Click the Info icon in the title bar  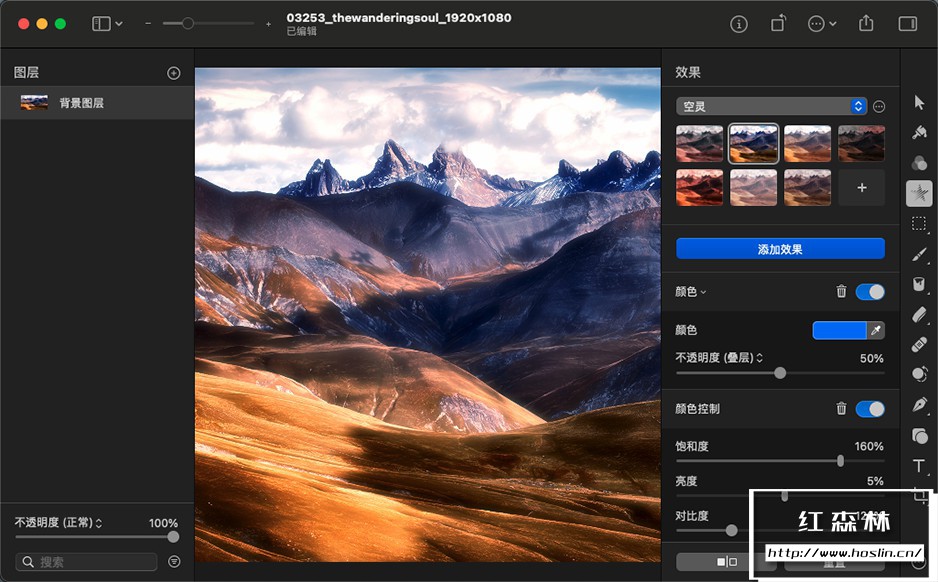738,23
